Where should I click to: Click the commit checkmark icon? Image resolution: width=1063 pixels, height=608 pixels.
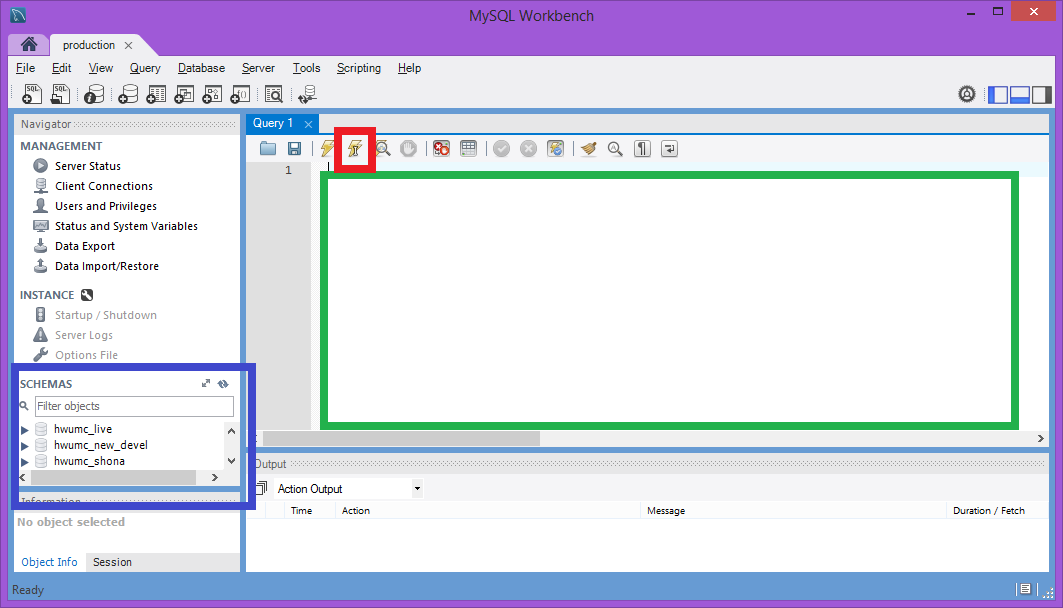501,148
